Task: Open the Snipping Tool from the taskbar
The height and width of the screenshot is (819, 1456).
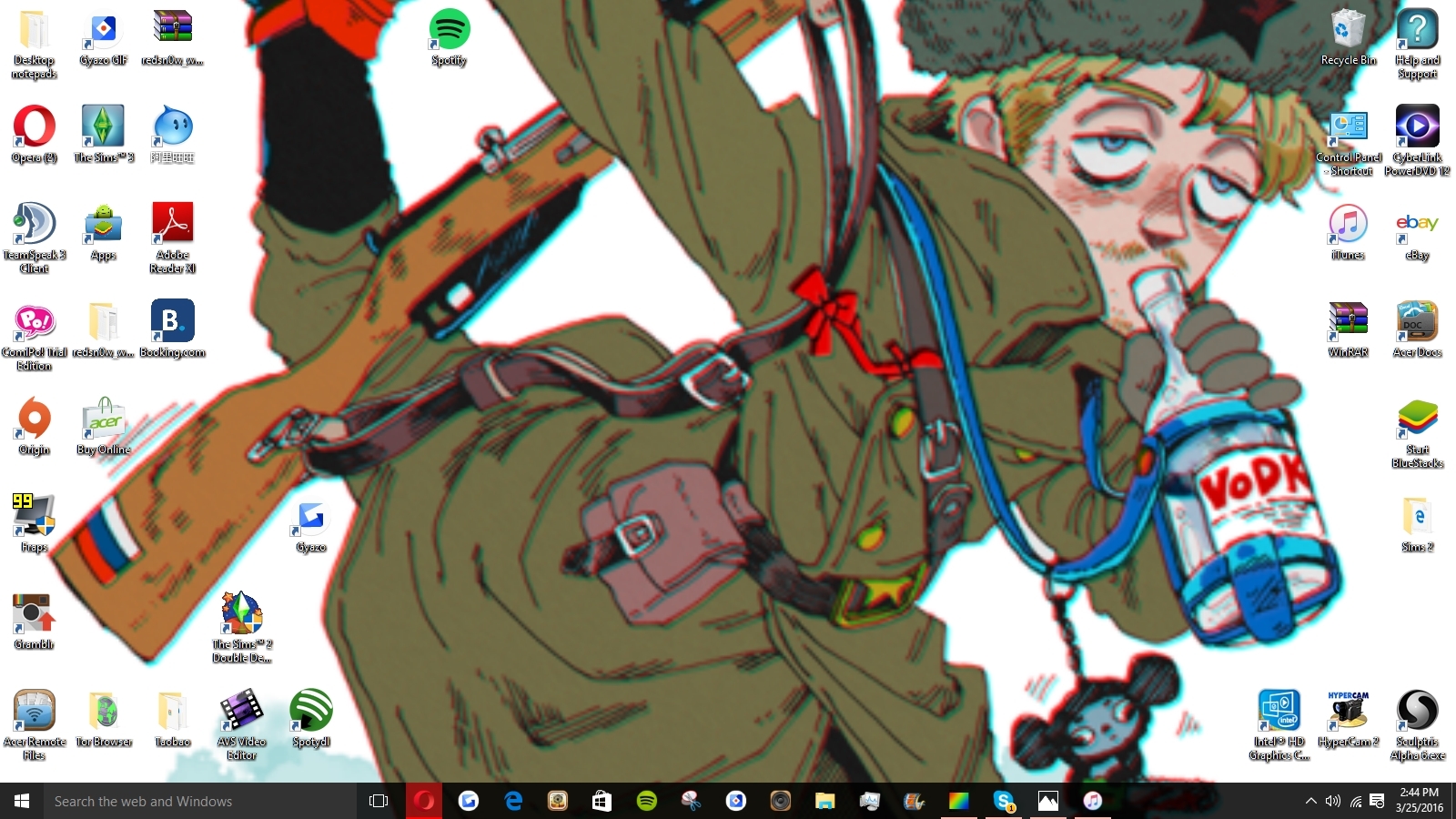Action: 692,801
